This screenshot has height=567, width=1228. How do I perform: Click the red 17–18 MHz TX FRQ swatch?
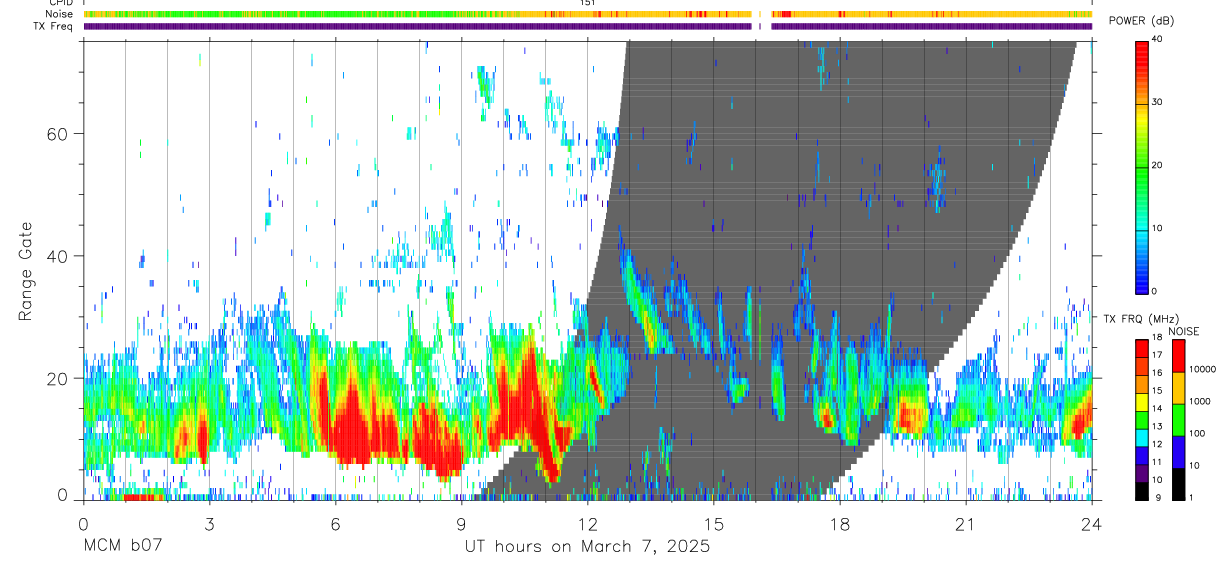[x=1141, y=348]
